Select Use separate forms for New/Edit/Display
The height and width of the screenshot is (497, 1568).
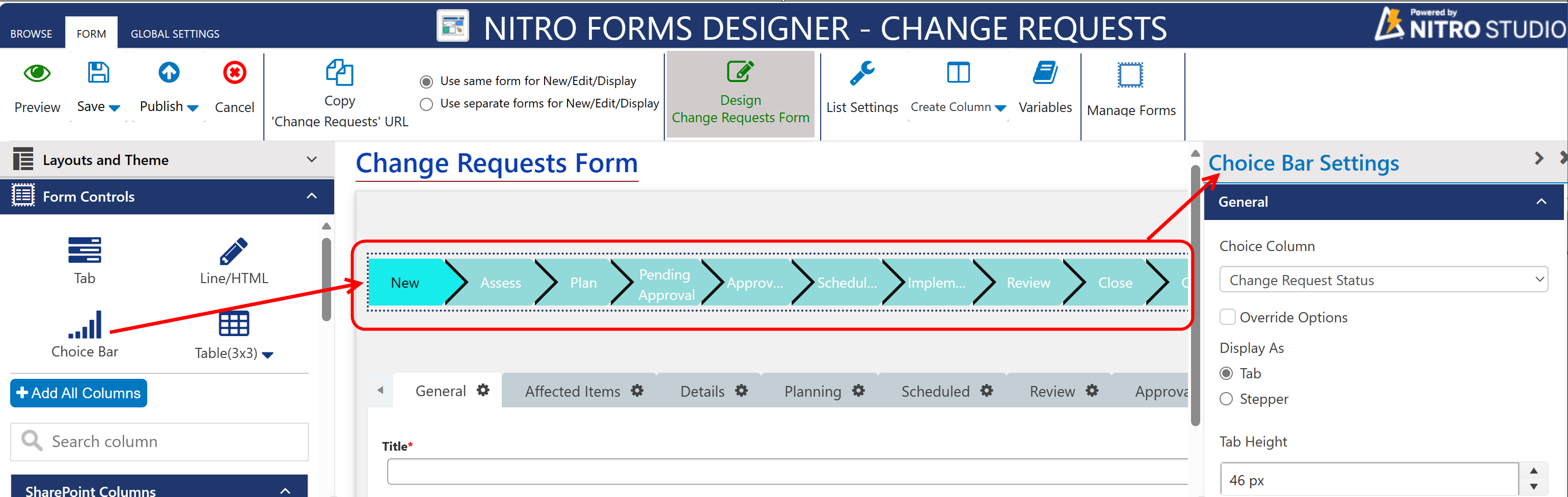click(x=427, y=104)
